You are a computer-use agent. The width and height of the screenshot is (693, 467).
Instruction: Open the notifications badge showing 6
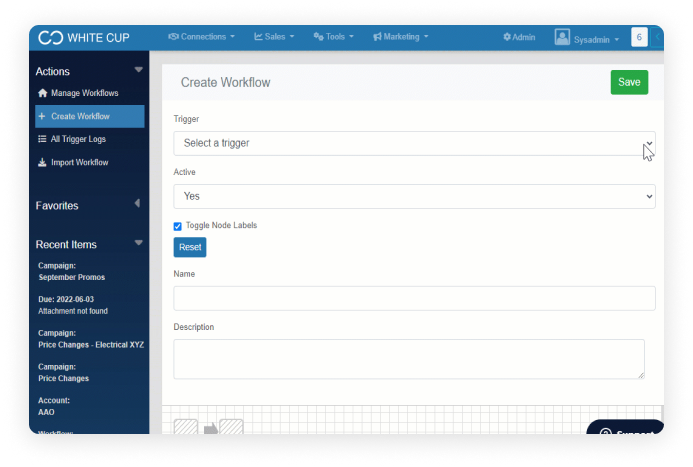(x=639, y=37)
